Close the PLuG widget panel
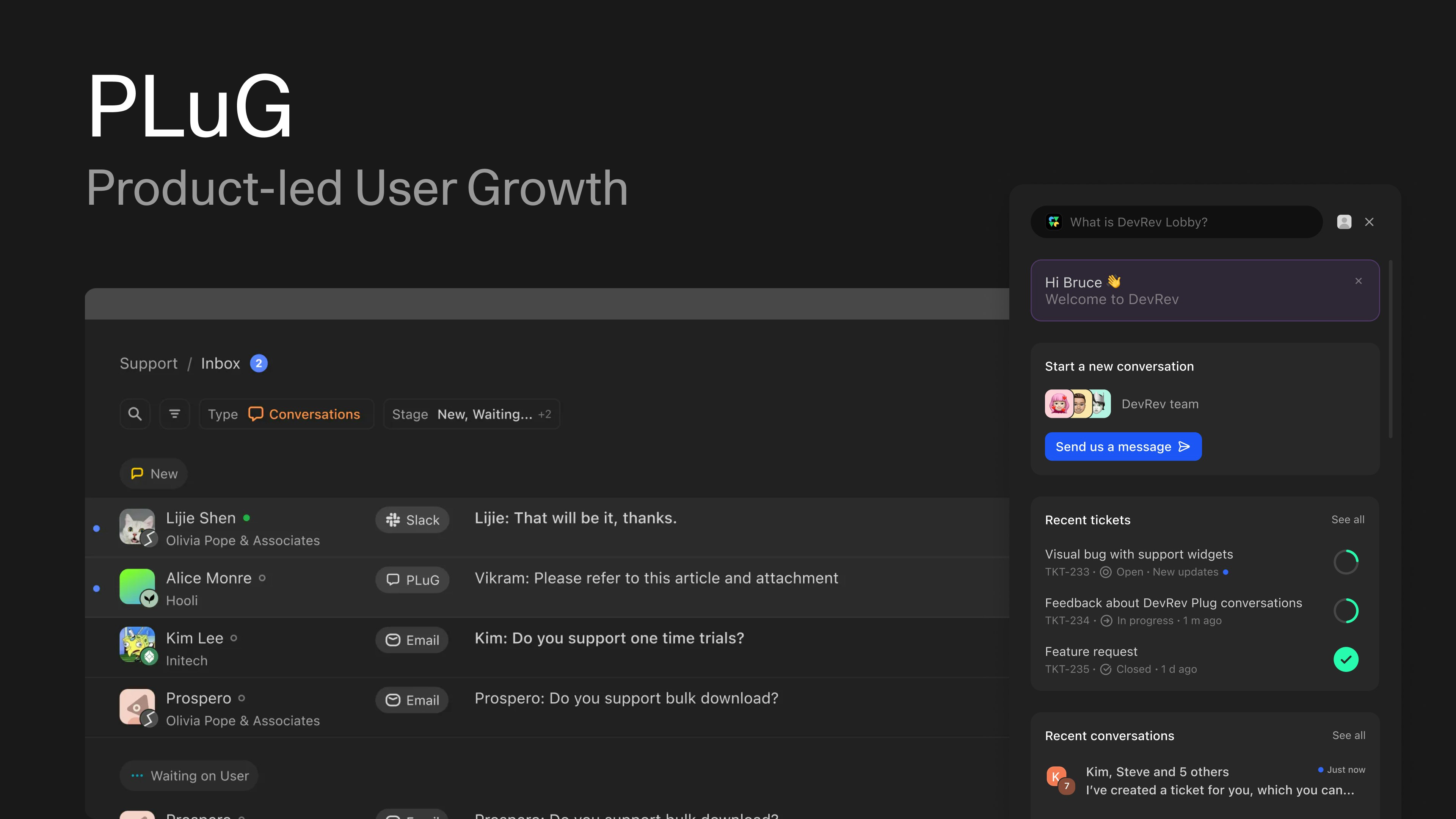The width and height of the screenshot is (1456, 819). pyautogui.click(x=1369, y=222)
